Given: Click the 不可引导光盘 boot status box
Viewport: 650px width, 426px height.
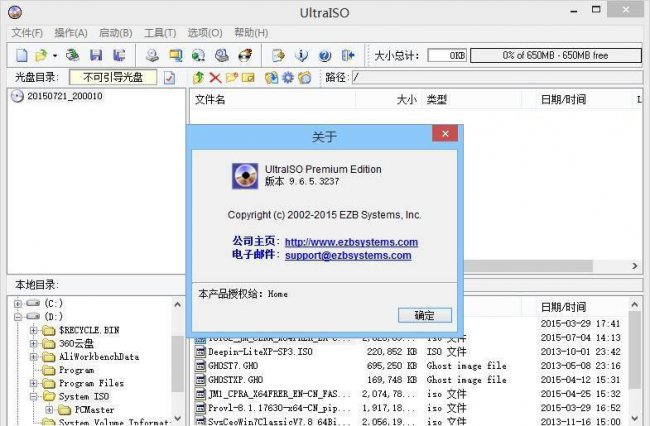Looking at the screenshot, I should (113, 77).
